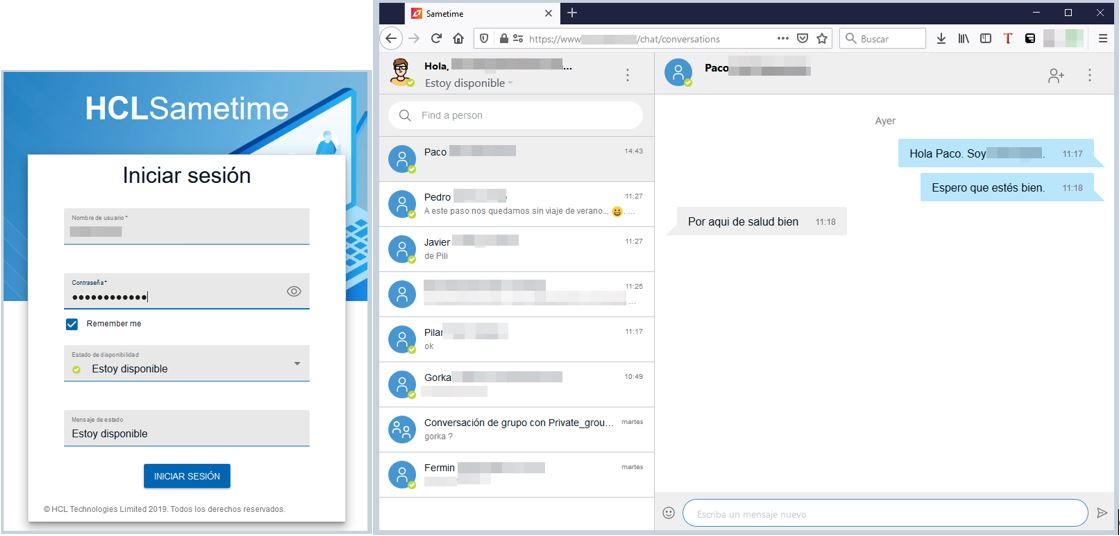Toggle the Remember me checkbox
Screen dimensions: 1120x536
(72, 324)
